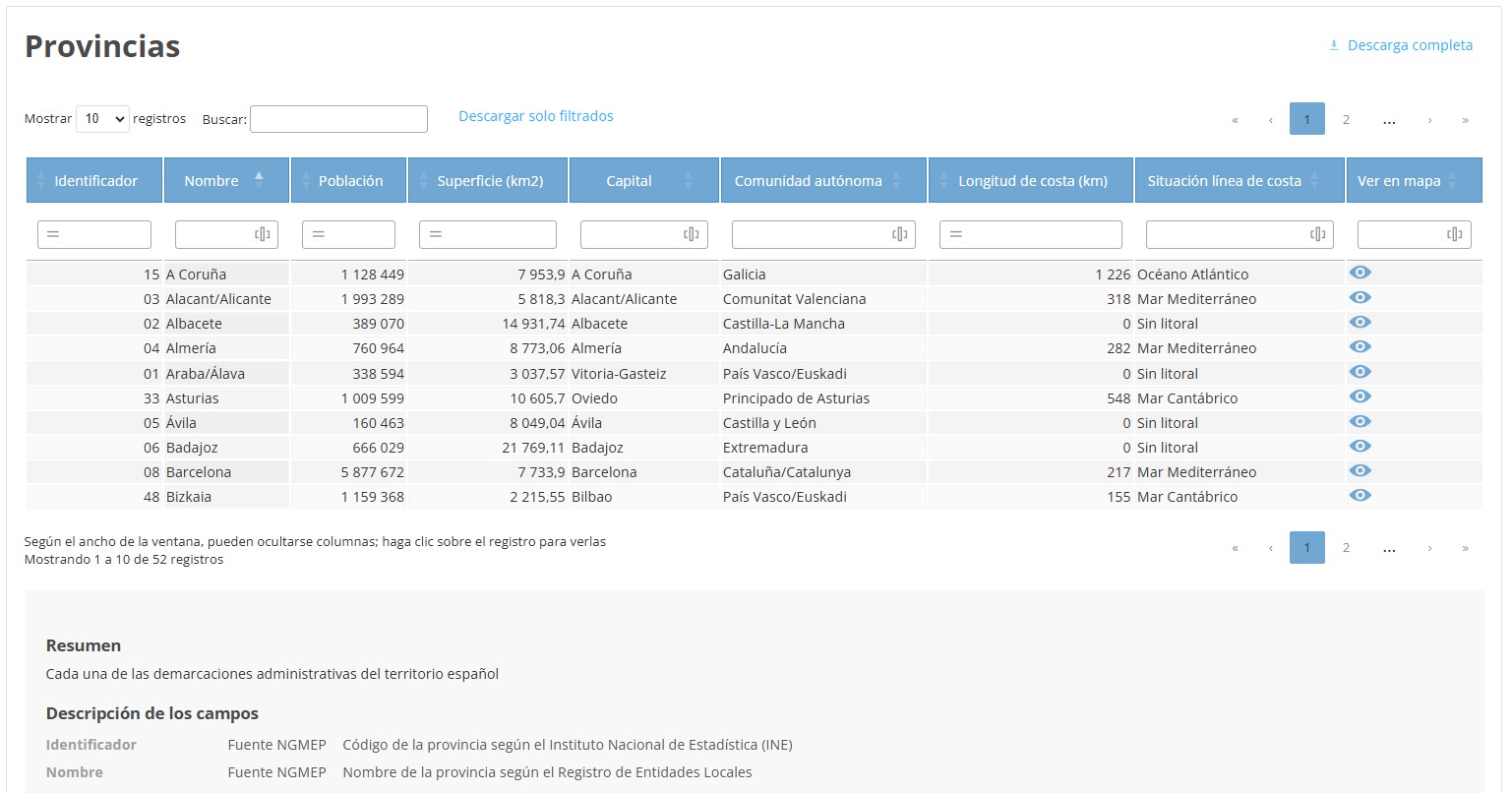Click the eye icon for A Coruña

(1360, 274)
